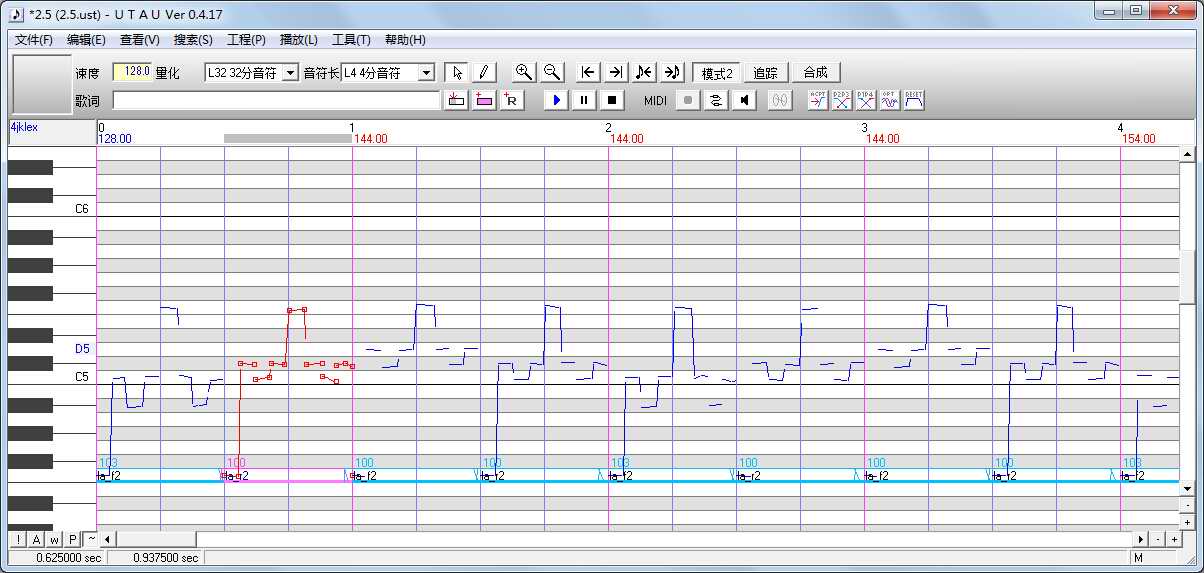Move to the previous note icon

(644, 73)
